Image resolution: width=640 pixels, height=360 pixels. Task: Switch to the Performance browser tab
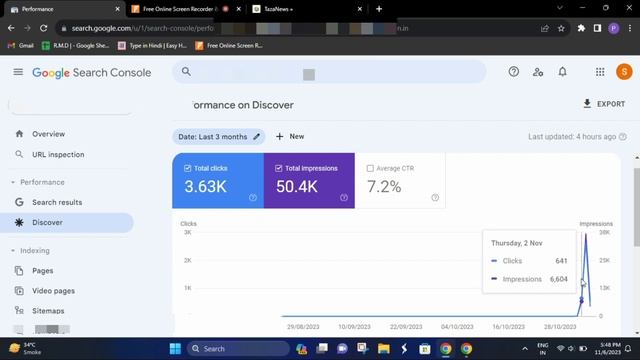point(63,9)
